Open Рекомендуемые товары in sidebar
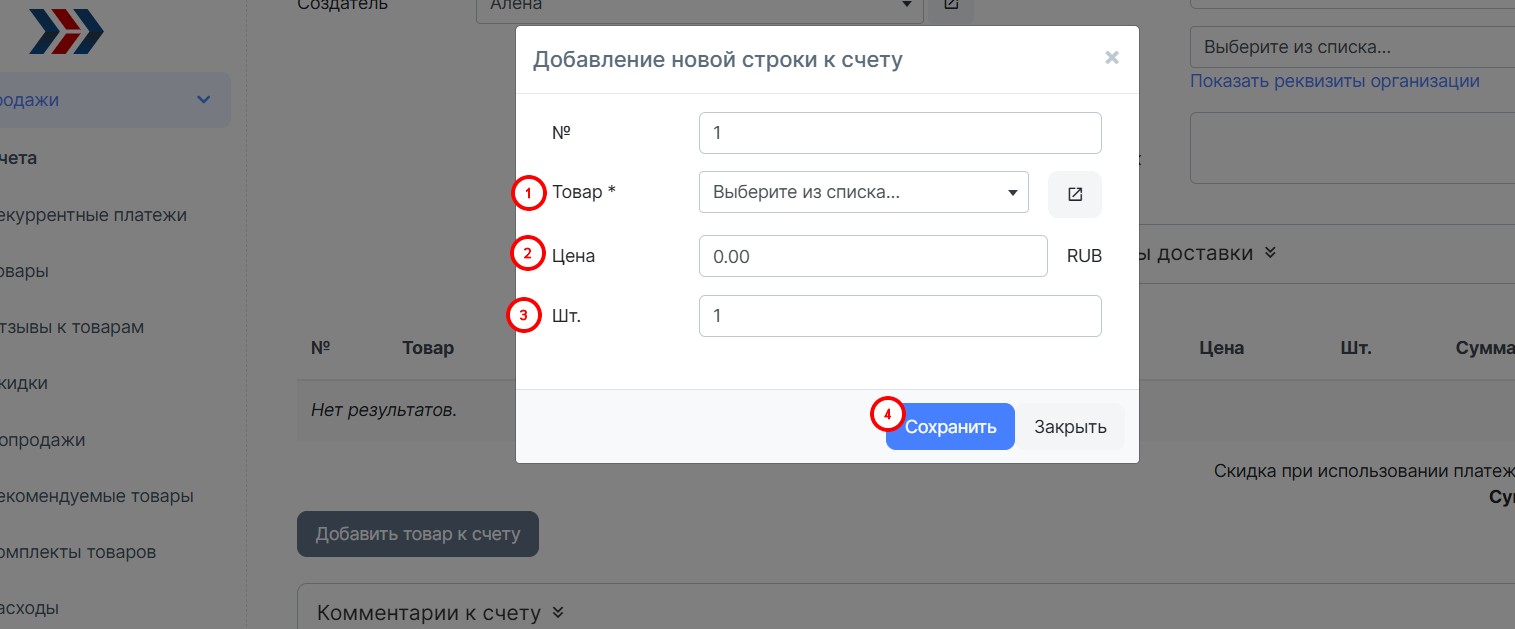This screenshot has height=629, width=1515. pos(97,496)
